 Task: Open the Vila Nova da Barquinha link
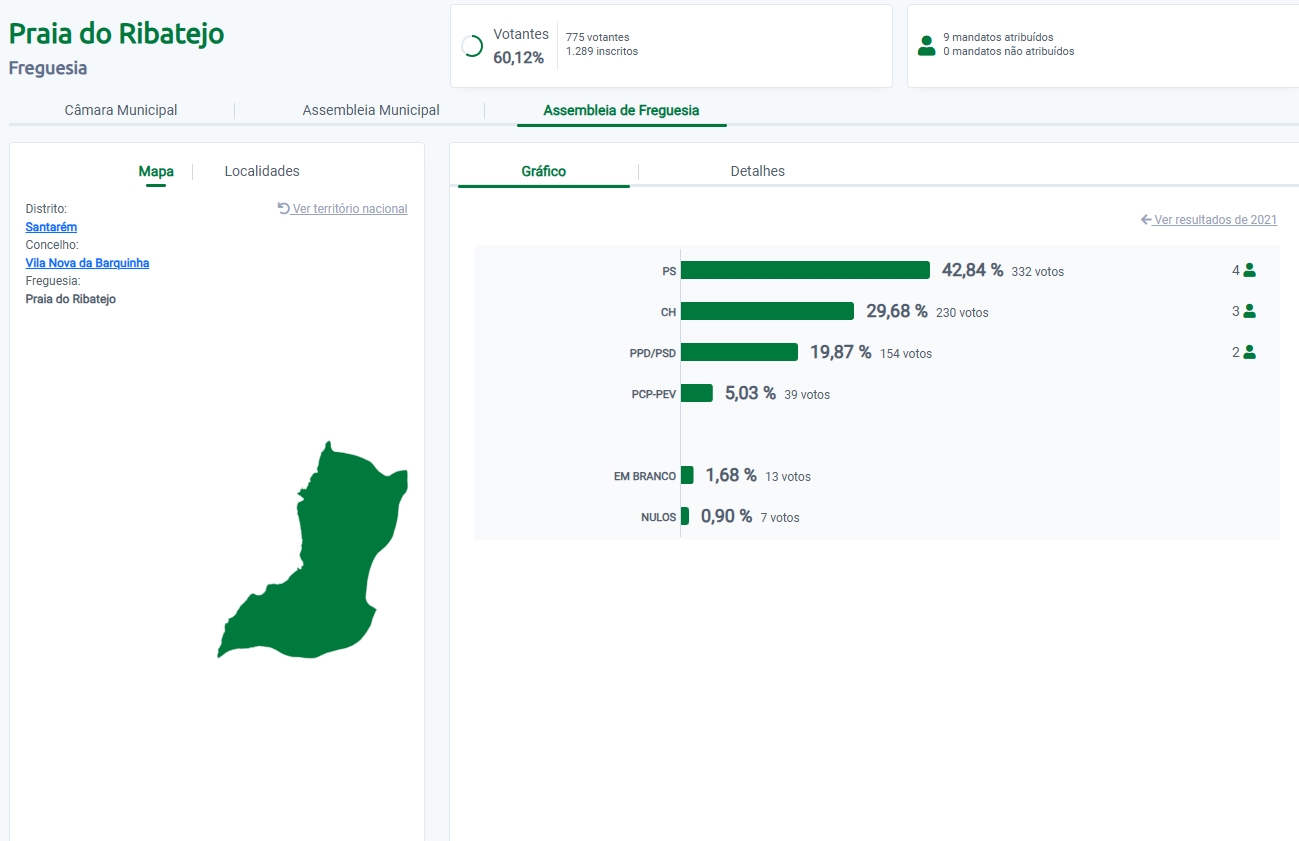(87, 263)
